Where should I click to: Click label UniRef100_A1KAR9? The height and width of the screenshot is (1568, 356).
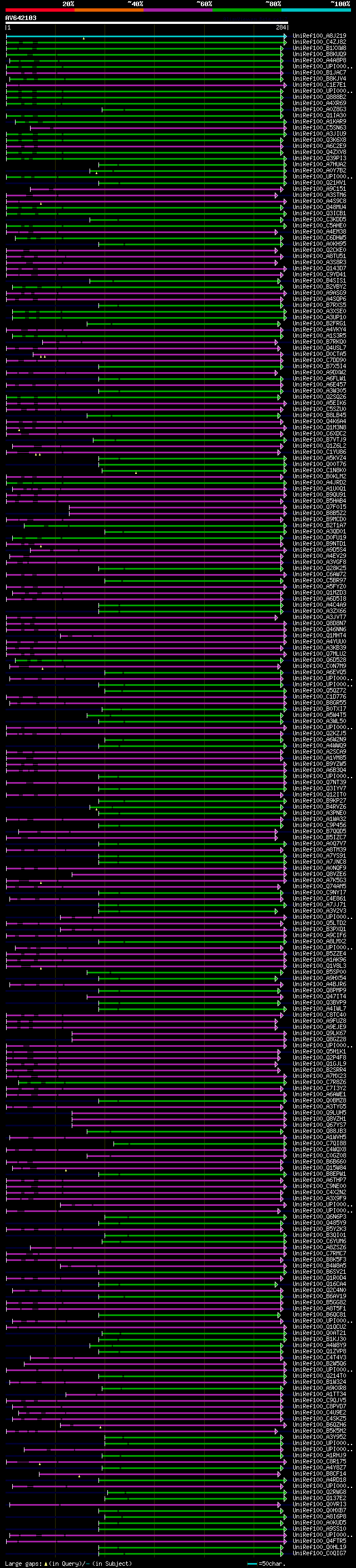tap(319, 121)
